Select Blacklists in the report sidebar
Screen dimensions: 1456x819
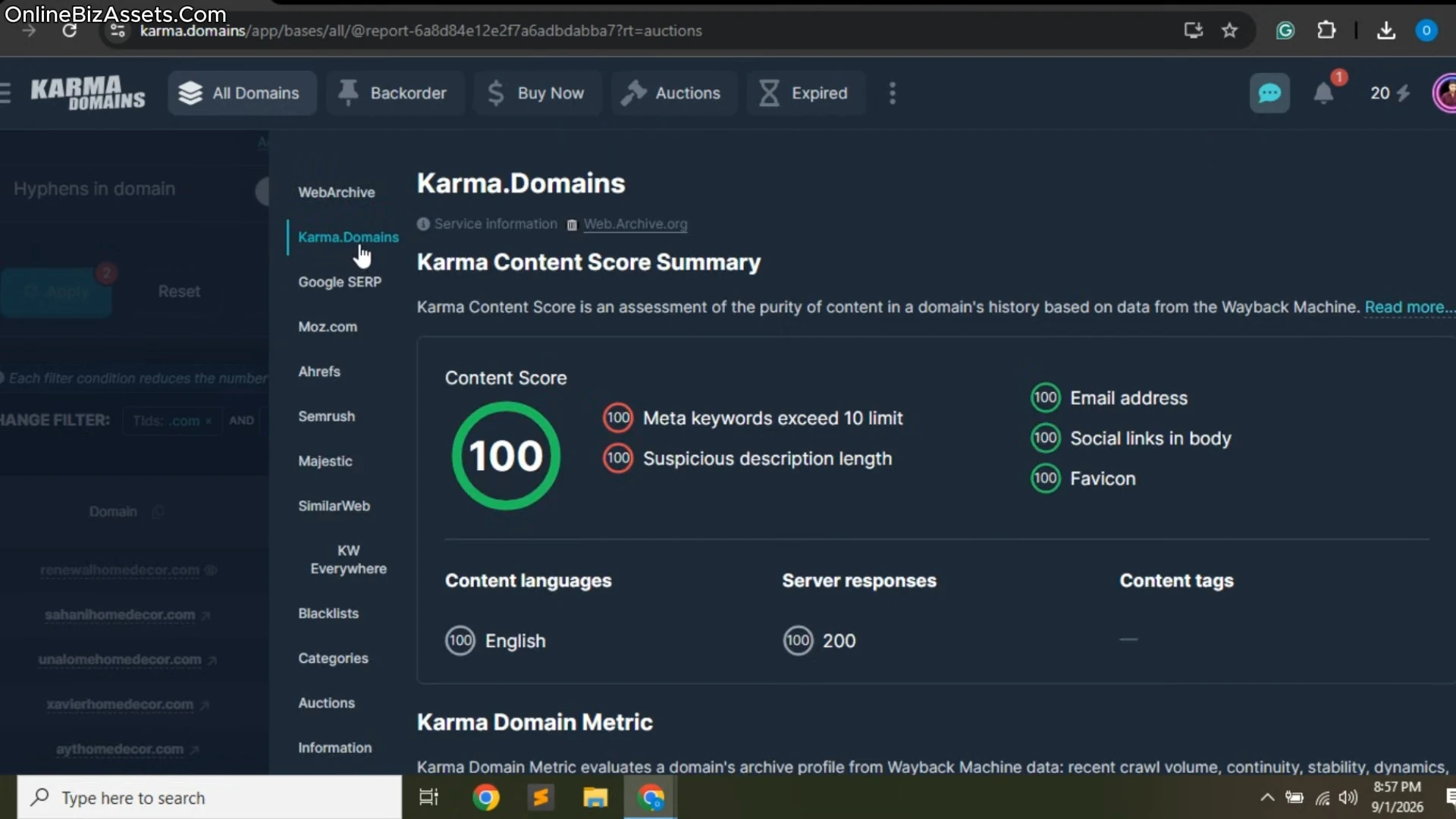[328, 613]
